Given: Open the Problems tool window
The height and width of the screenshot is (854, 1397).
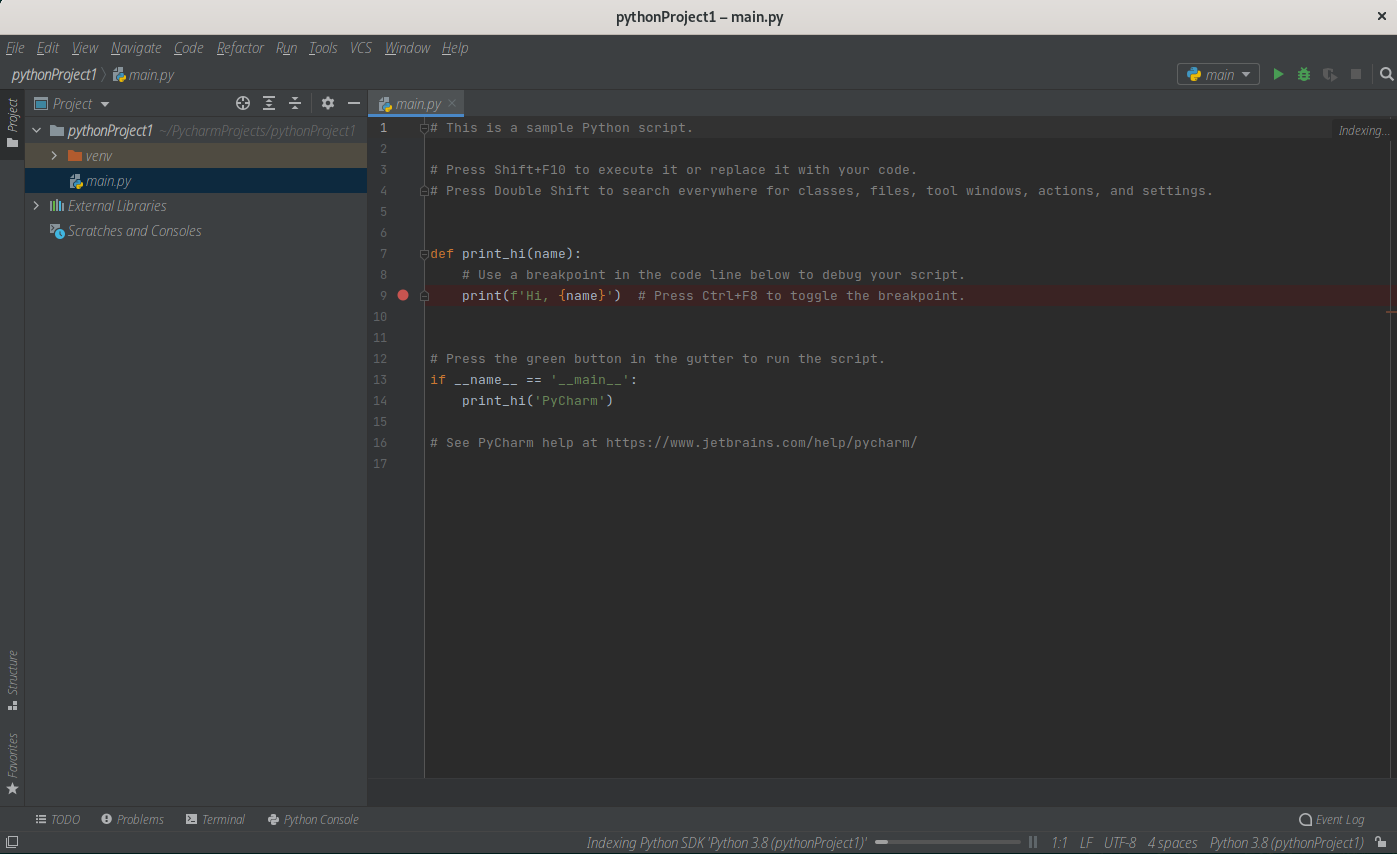Looking at the screenshot, I should click(132, 819).
